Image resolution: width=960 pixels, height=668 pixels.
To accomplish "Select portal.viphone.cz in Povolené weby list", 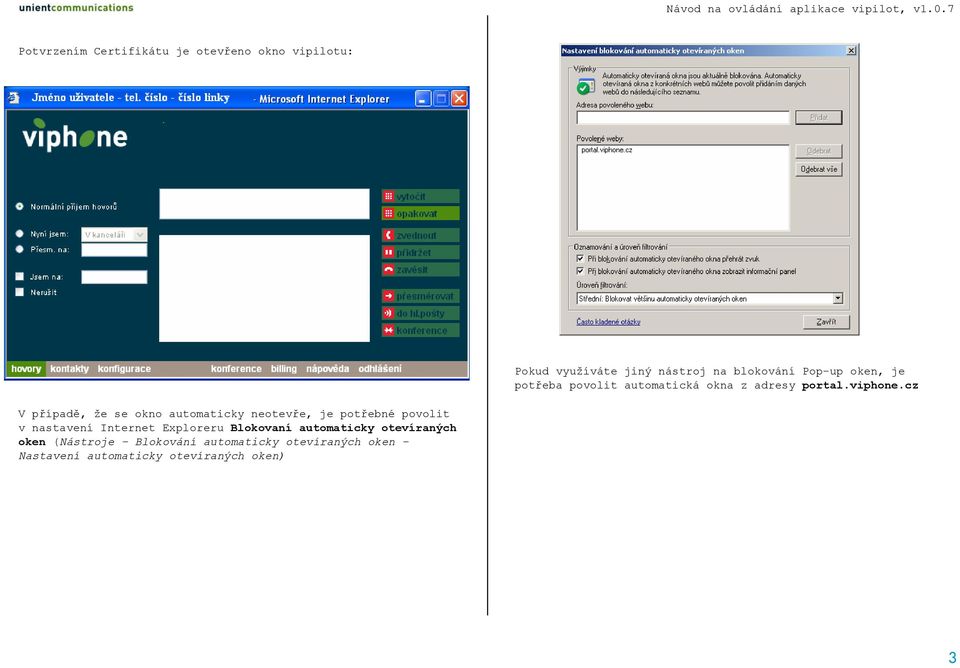I will 606,150.
